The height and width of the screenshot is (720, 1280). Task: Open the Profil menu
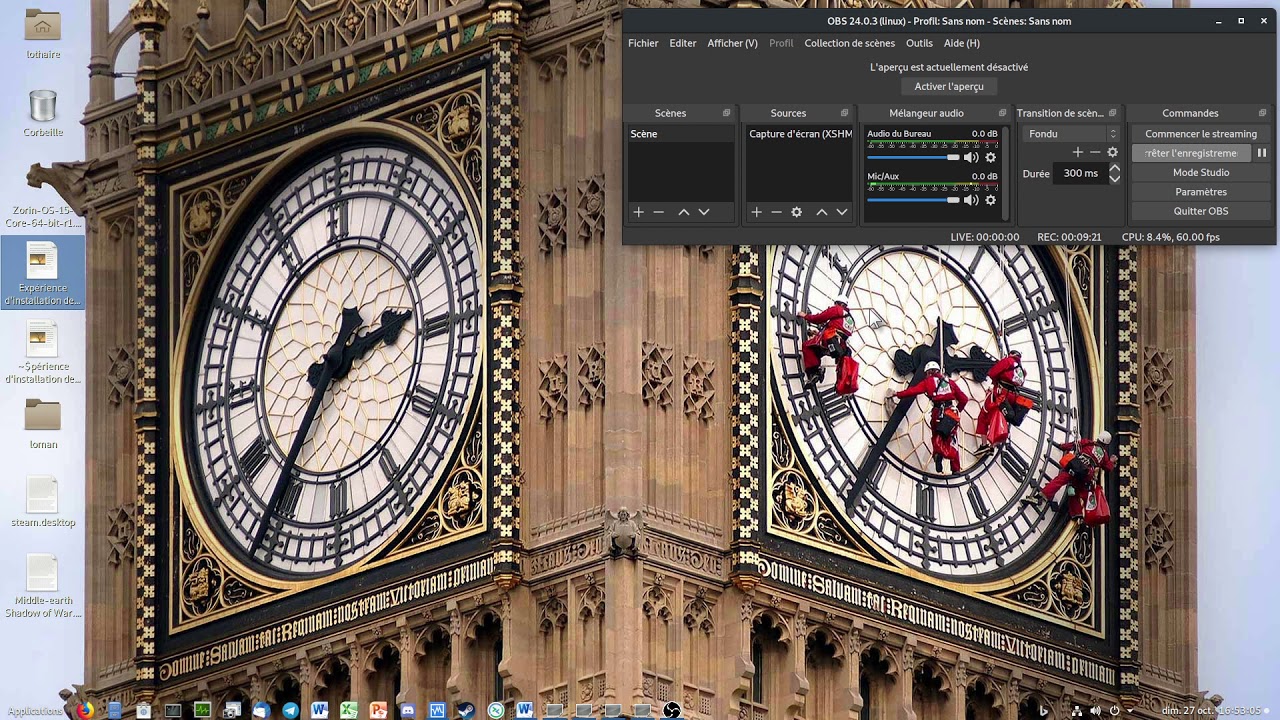coord(781,43)
